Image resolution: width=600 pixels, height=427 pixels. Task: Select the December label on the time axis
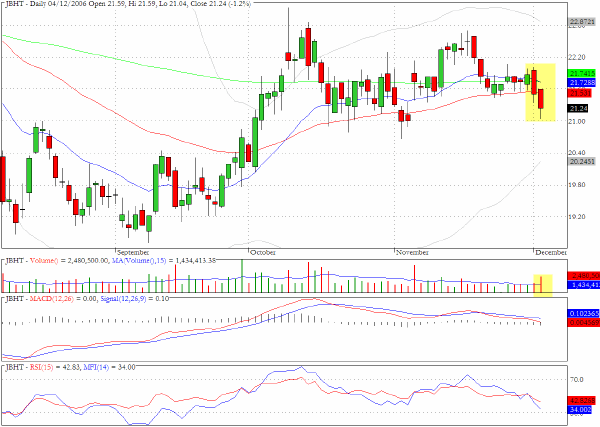[x=551, y=253]
